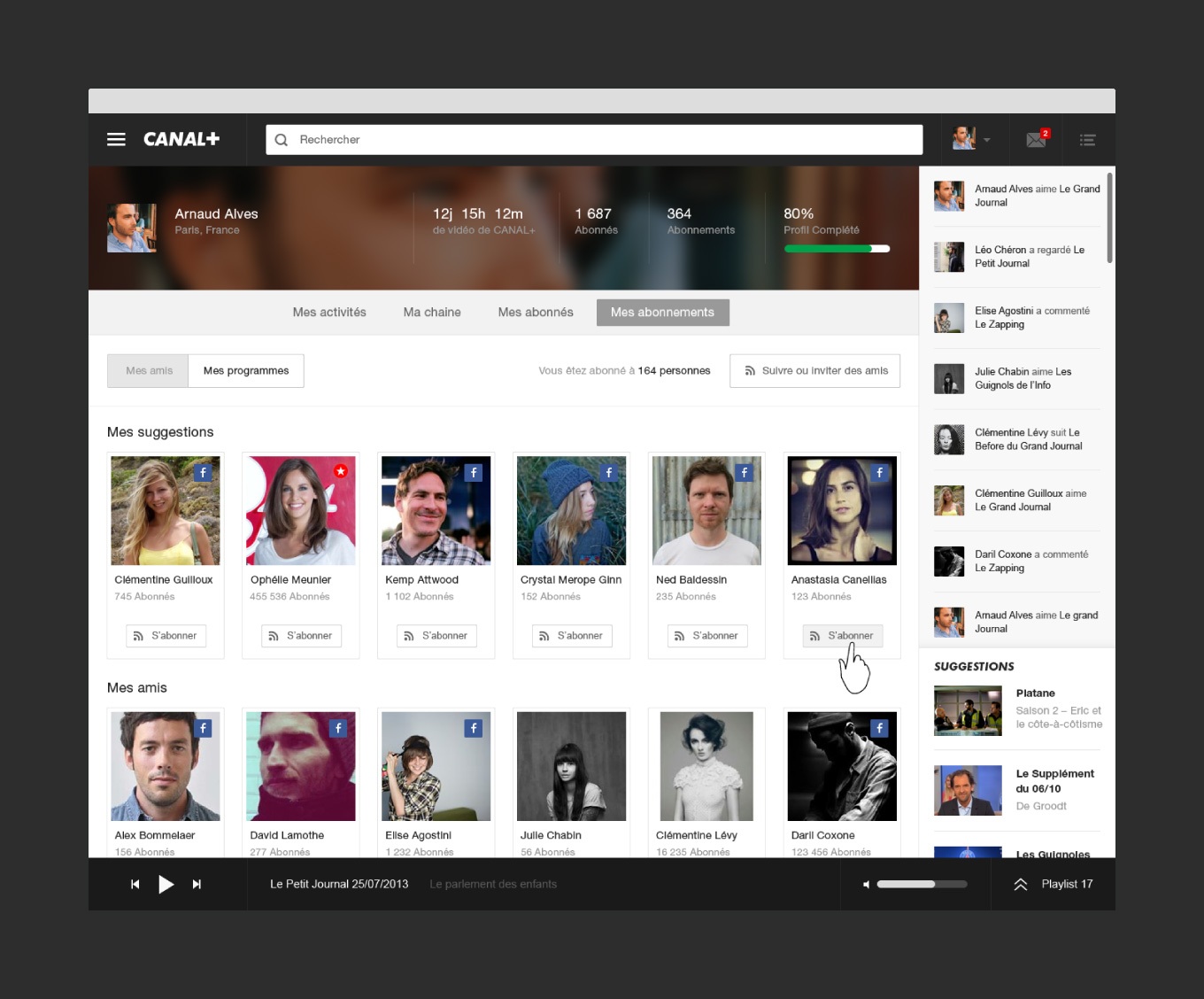Open the messages envelope icon
Viewport: 1204px width, 999px height.
1036,140
